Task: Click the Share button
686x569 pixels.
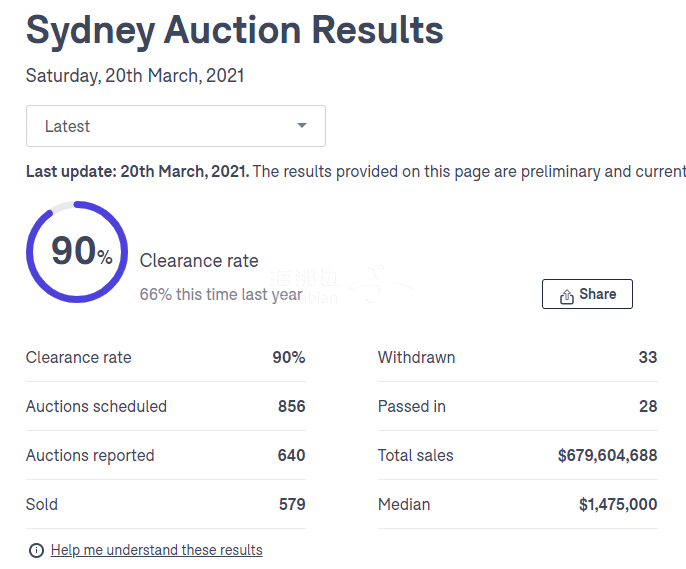Action: pos(587,294)
